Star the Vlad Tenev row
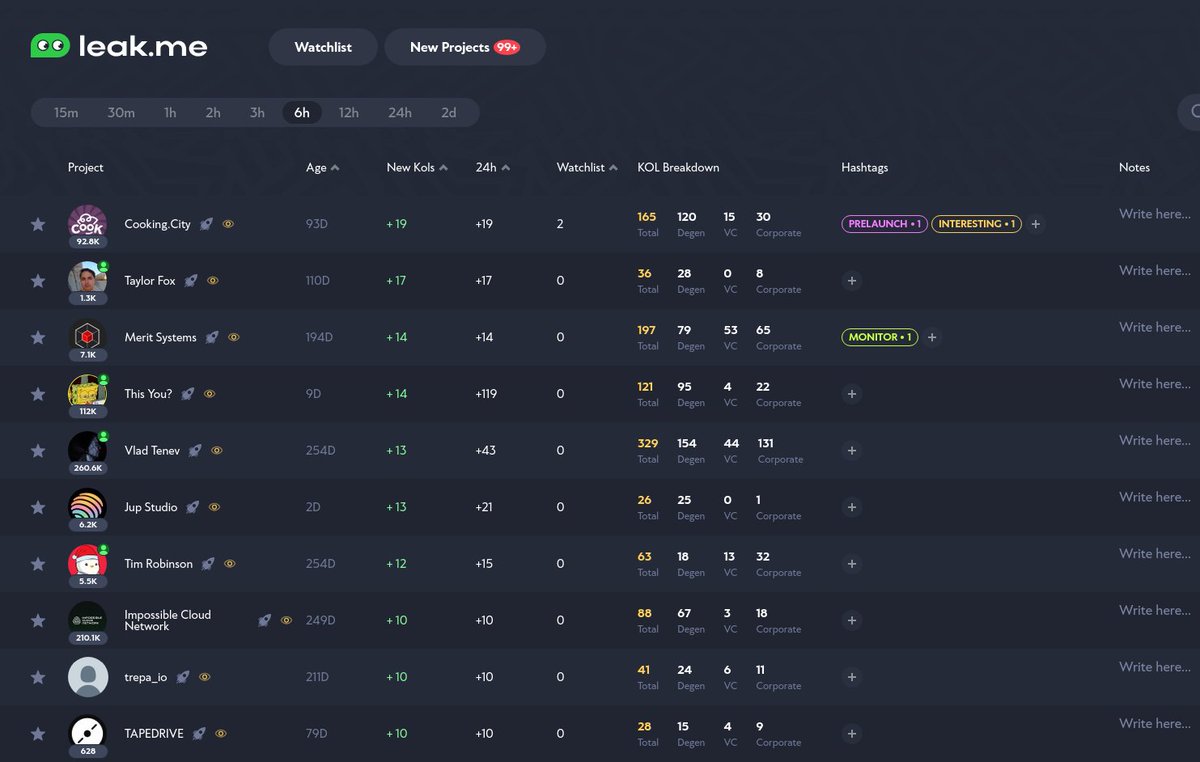The height and width of the screenshot is (762, 1200). point(38,450)
